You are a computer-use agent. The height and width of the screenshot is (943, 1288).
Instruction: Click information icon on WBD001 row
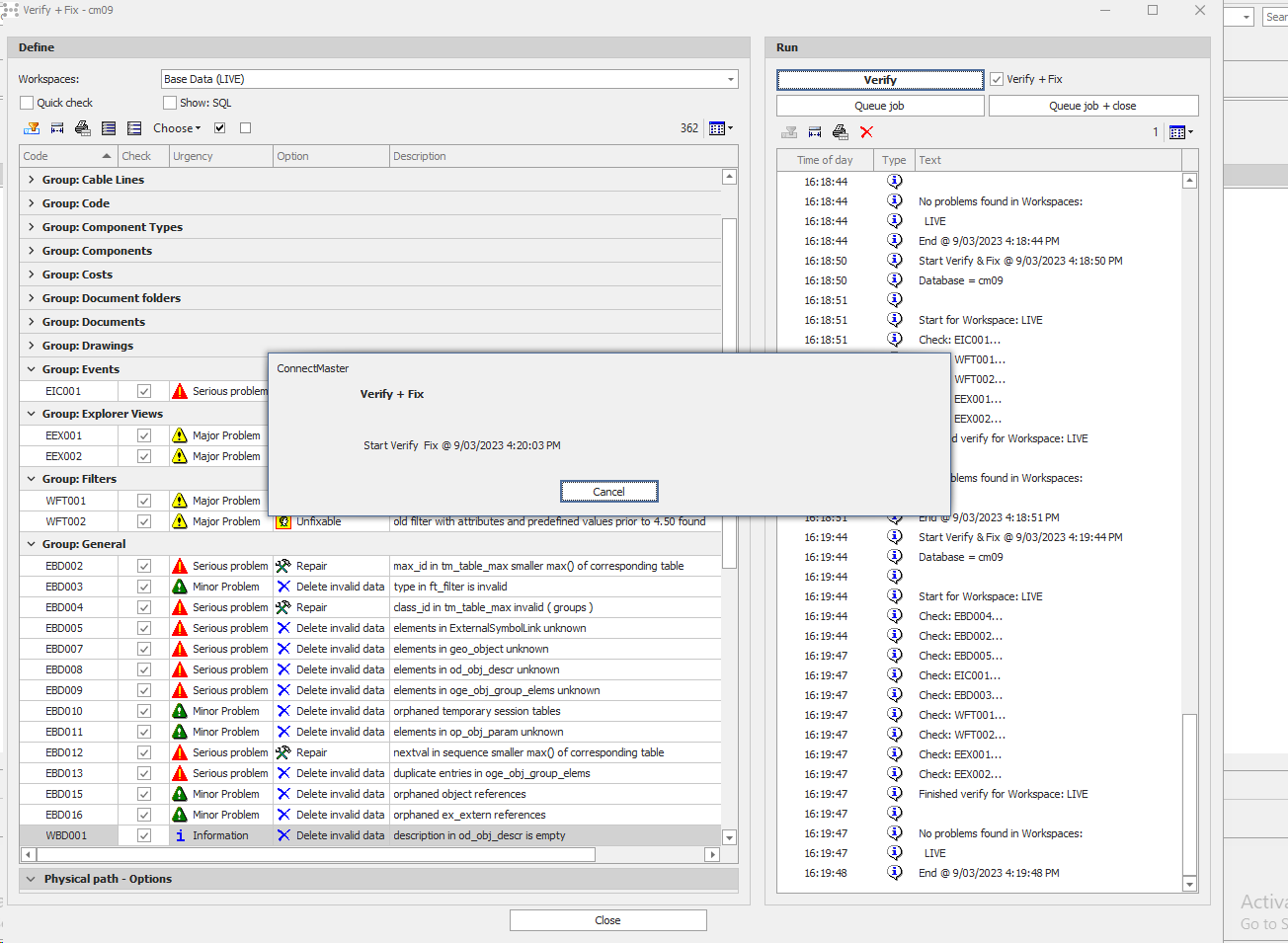180,835
